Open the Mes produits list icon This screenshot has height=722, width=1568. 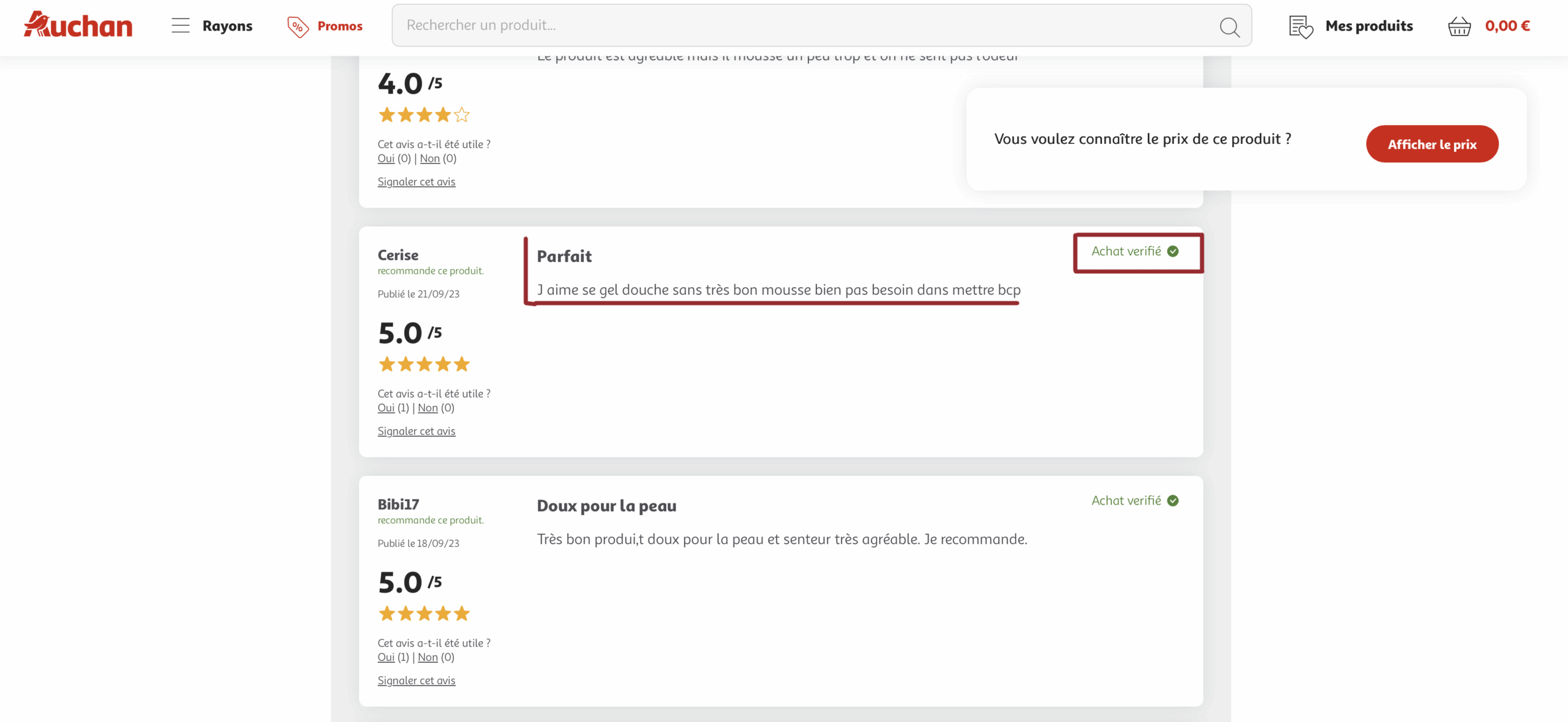1300,26
